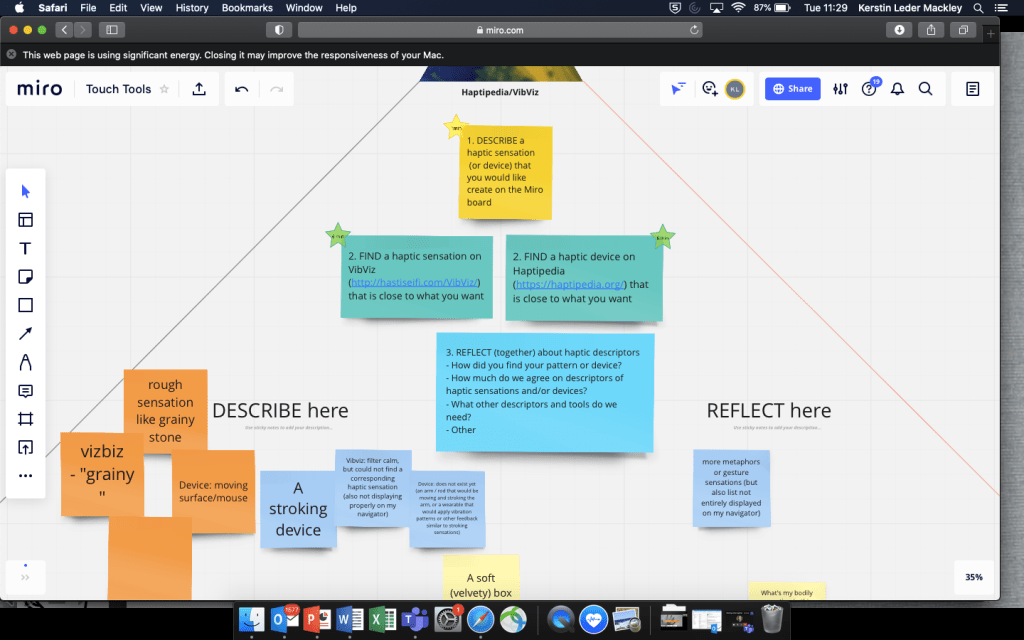Click the Upload tool icon
Viewport: 1024px width, 640px height.
[x=26, y=447]
